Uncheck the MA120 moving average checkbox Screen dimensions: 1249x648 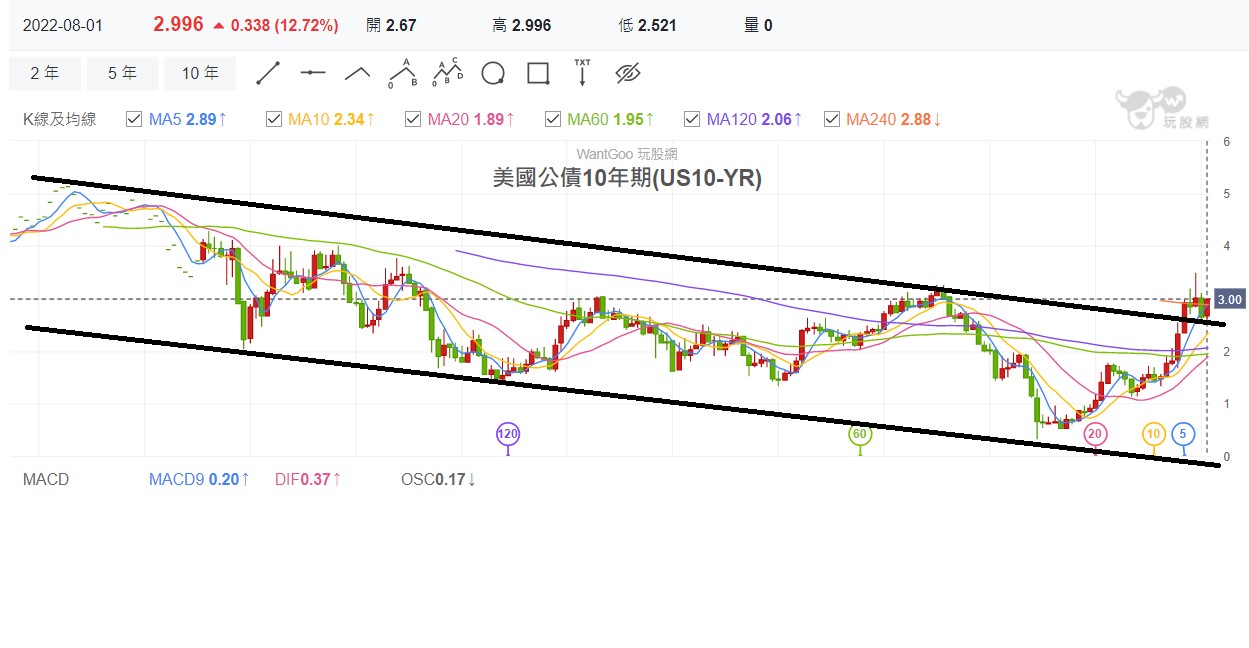tap(692, 119)
